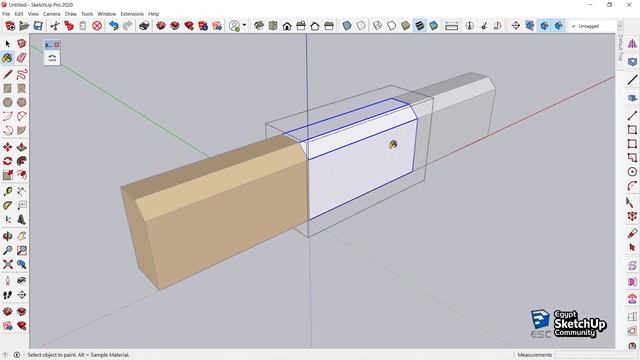
Task: Click the Erase red X icon
Action: point(97,26)
